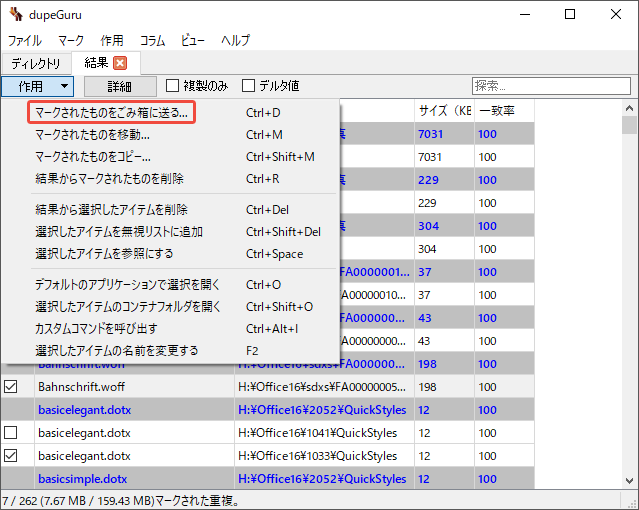The image size is (639, 510).
Task: Click path H:¥Office16¥1041¥QuickStyles
Action: coord(317,433)
